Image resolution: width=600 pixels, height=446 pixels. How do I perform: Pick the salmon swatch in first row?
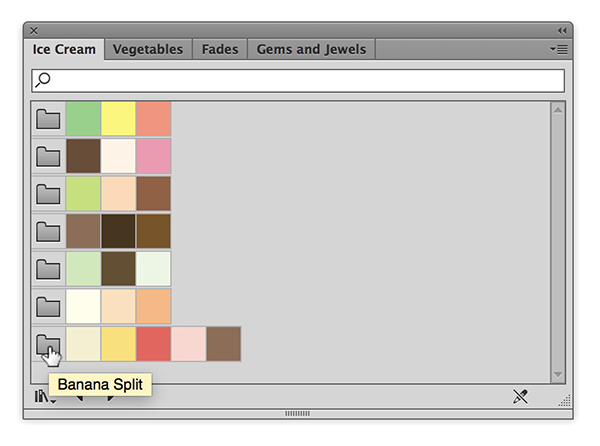[153, 119]
